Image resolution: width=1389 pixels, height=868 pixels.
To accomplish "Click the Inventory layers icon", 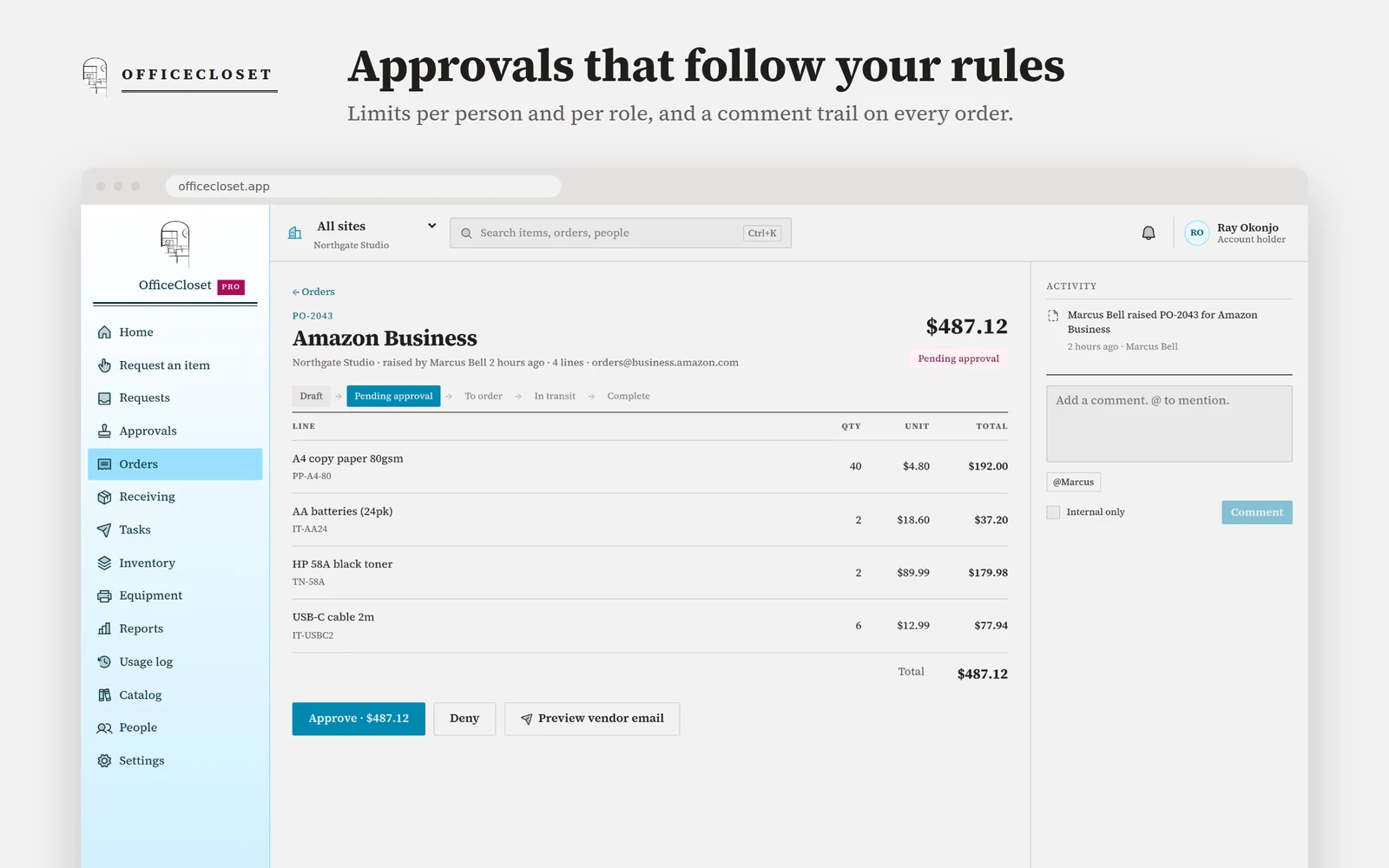I will coord(104,563).
